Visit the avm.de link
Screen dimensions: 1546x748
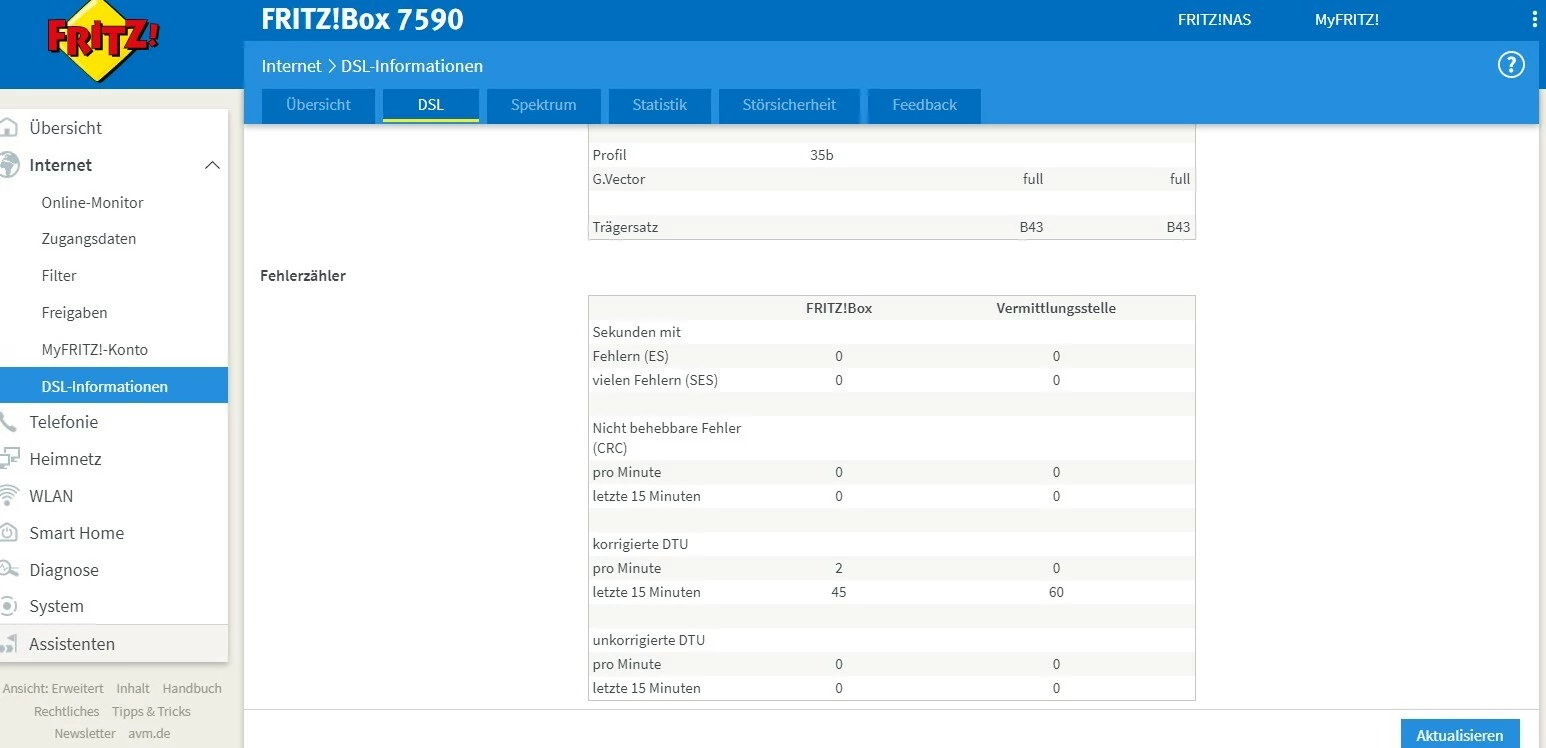(149, 734)
